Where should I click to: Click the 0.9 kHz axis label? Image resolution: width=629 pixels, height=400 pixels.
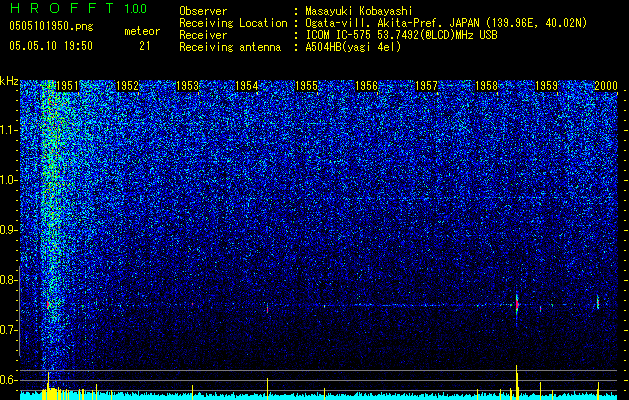9,230
